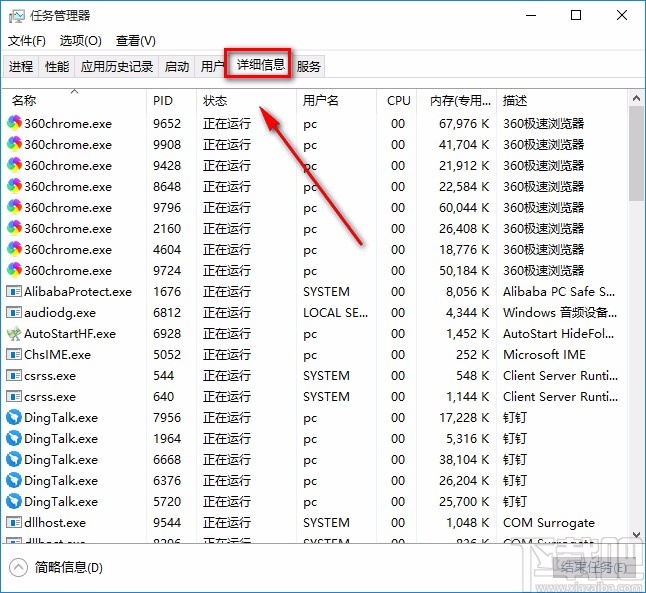This screenshot has height=593, width=646.
Task: Click the 360chrome.exe icon in the PID 8648 row
Action: (14, 186)
